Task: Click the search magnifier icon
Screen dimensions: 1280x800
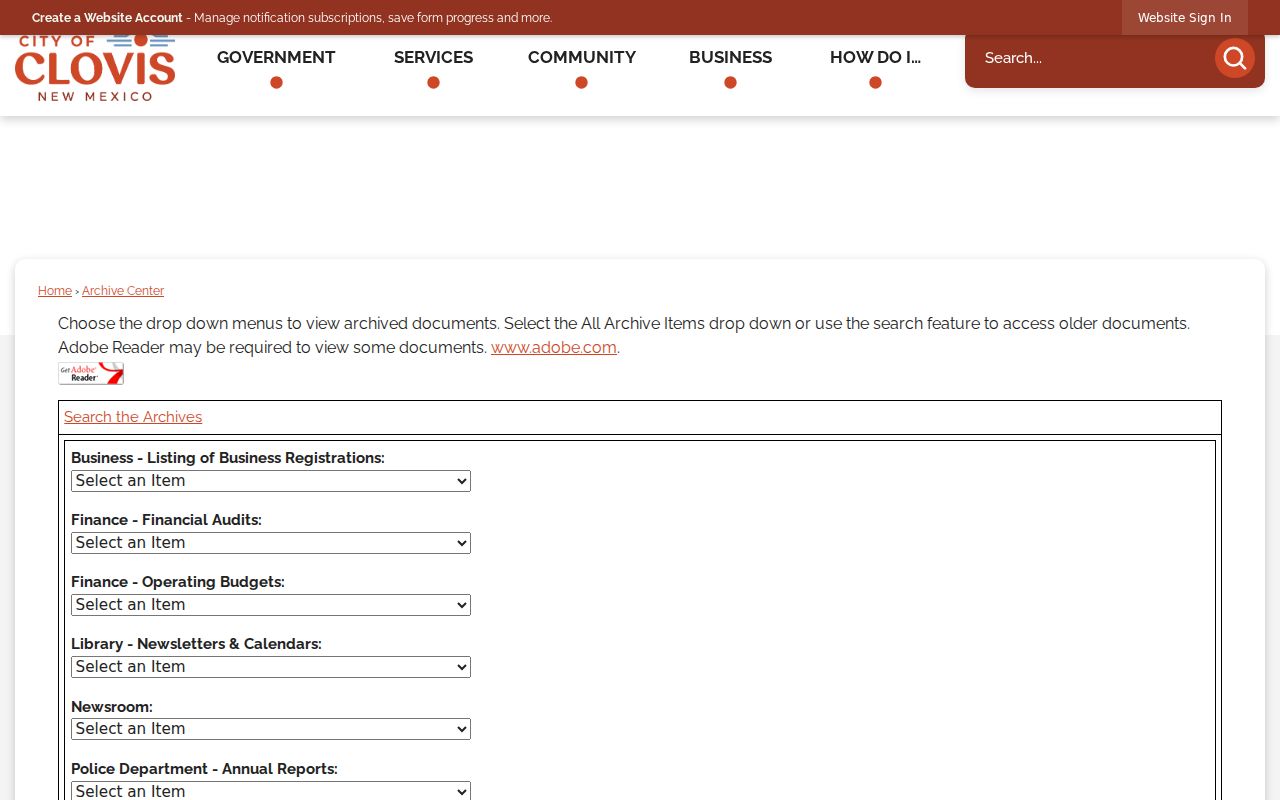Action: point(1235,58)
